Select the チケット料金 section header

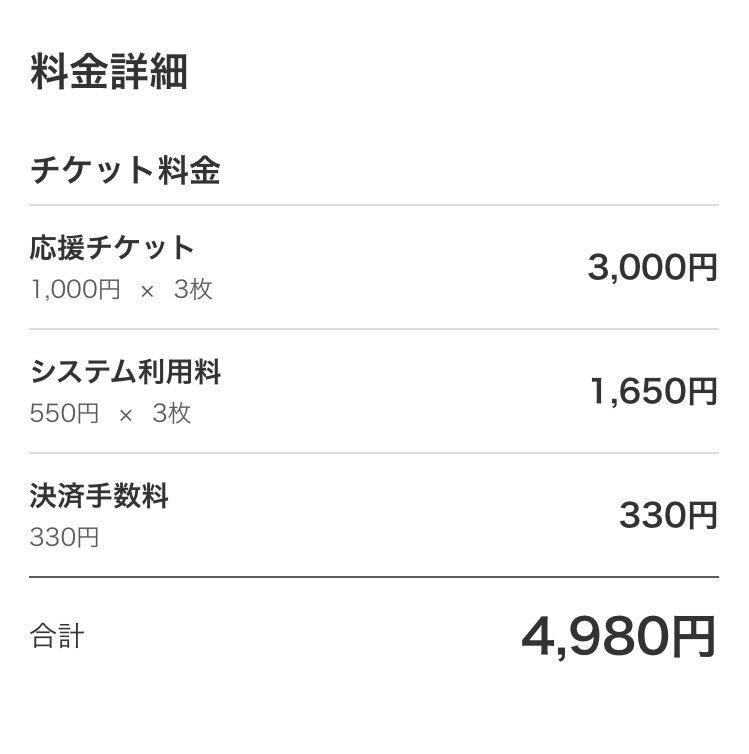pos(125,171)
